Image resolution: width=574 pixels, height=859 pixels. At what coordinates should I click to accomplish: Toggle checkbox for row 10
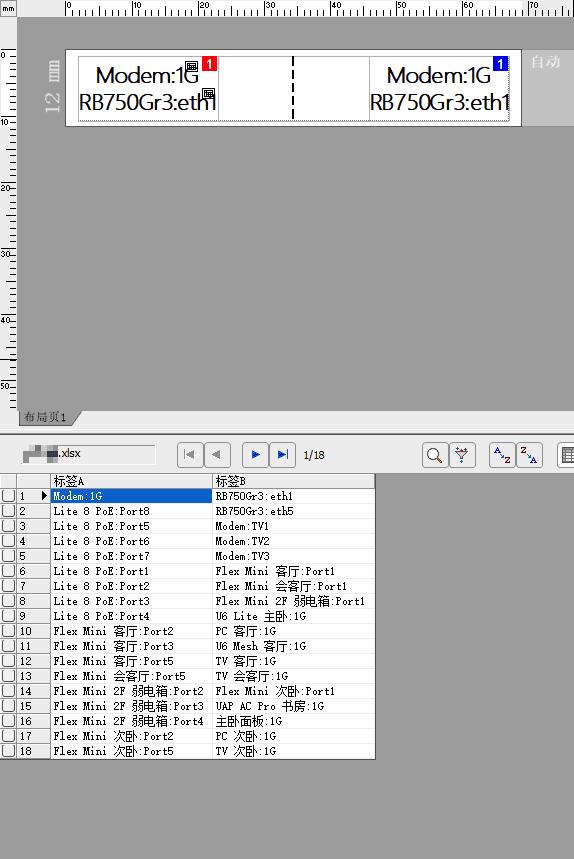pyautogui.click(x=8, y=631)
